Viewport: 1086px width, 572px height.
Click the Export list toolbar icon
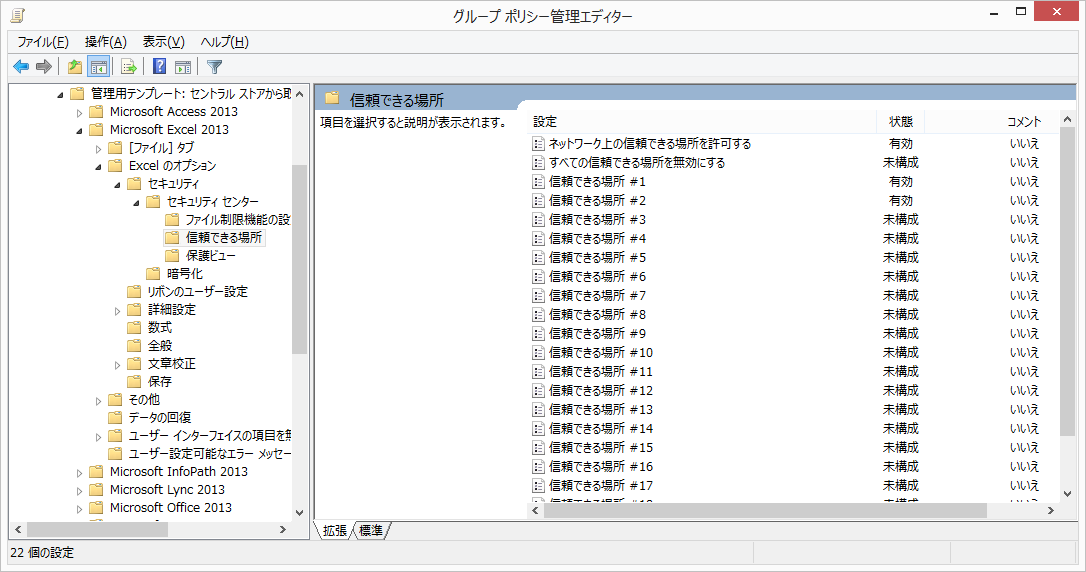(129, 66)
